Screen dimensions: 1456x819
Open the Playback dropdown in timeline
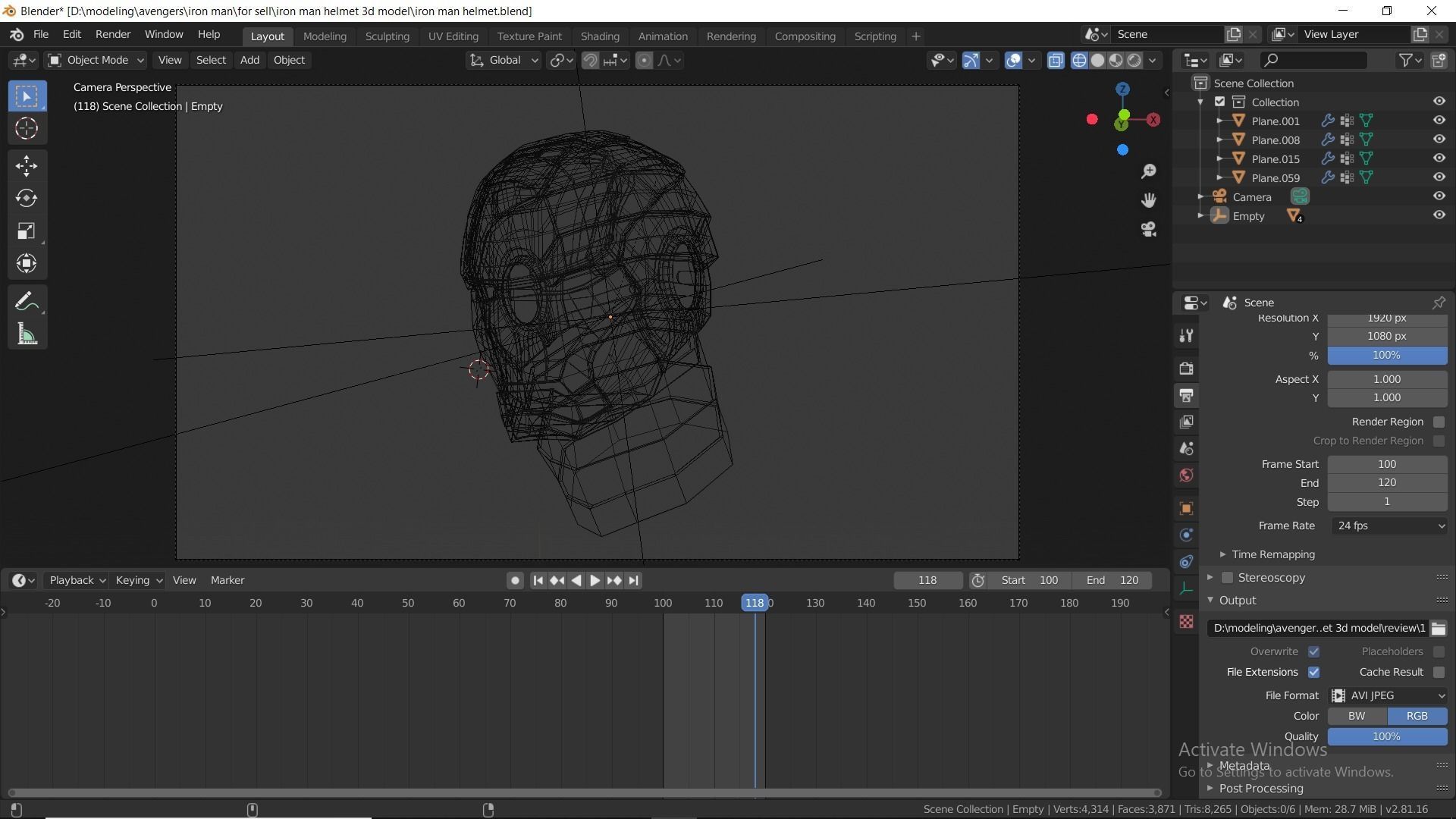(77, 580)
